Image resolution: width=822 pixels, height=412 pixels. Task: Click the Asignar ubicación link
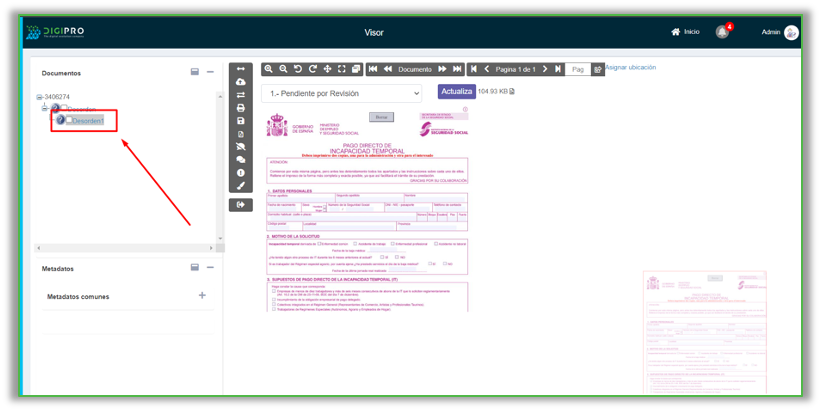pos(630,68)
